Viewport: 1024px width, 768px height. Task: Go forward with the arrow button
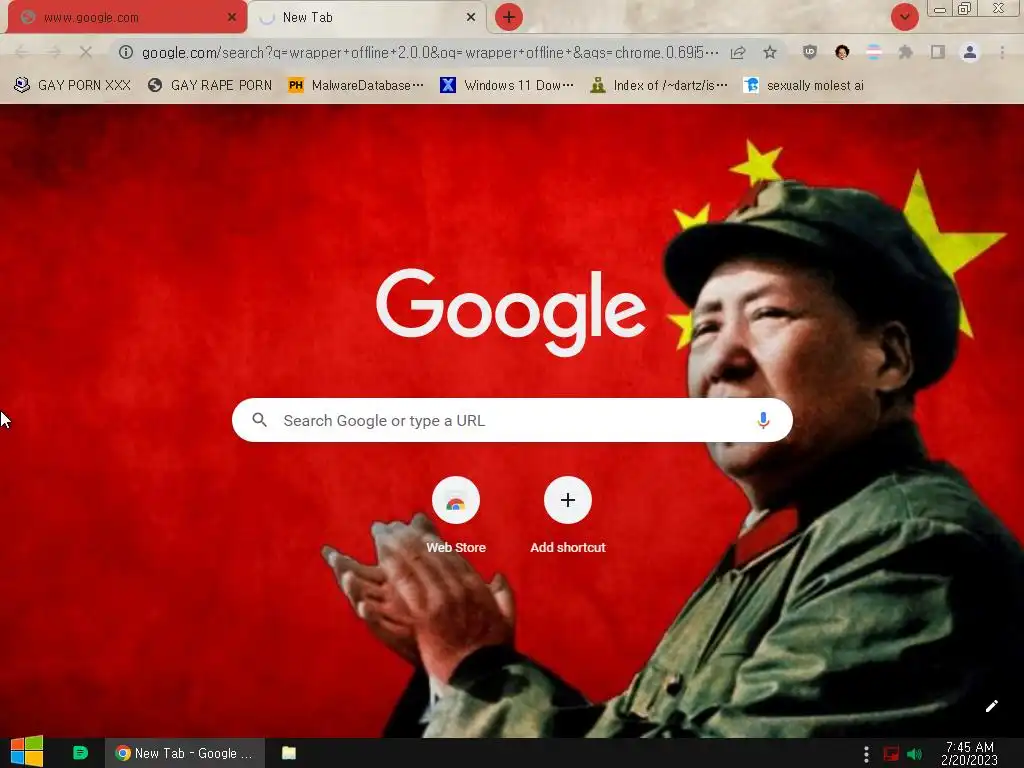pos(54,52)
